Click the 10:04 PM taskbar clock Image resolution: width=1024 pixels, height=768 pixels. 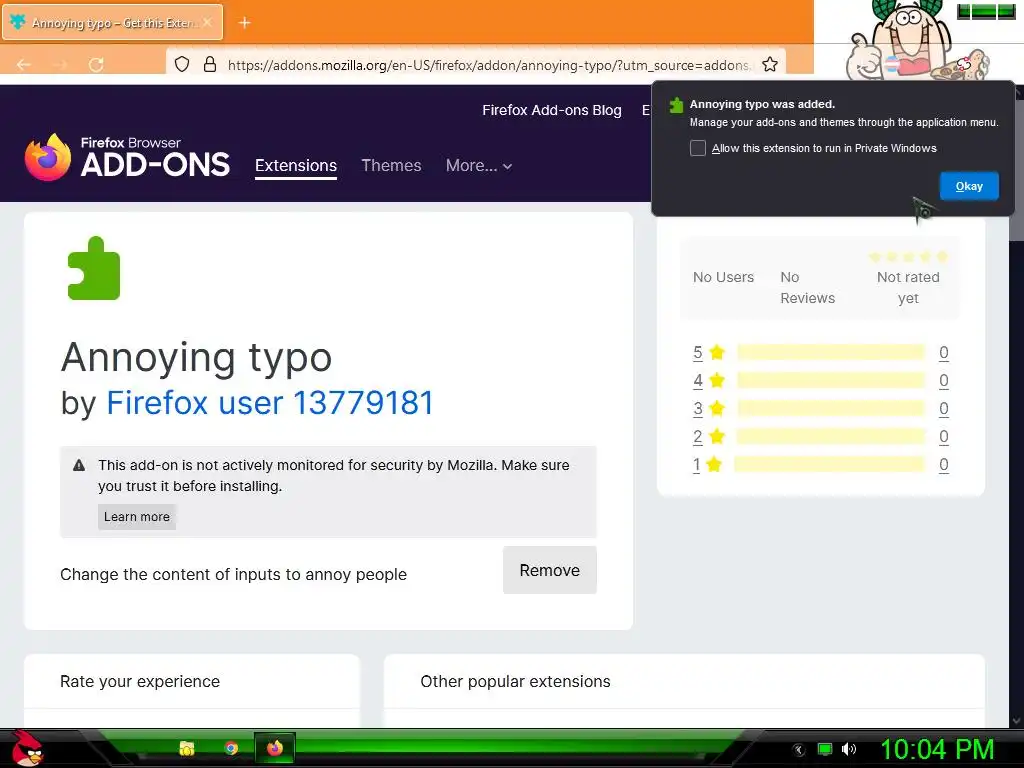point(938,749)
